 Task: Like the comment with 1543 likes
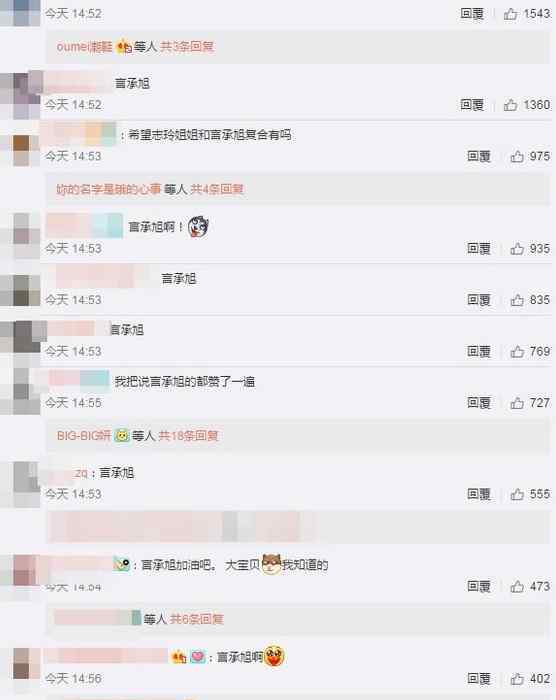click(x=510, y=14)
